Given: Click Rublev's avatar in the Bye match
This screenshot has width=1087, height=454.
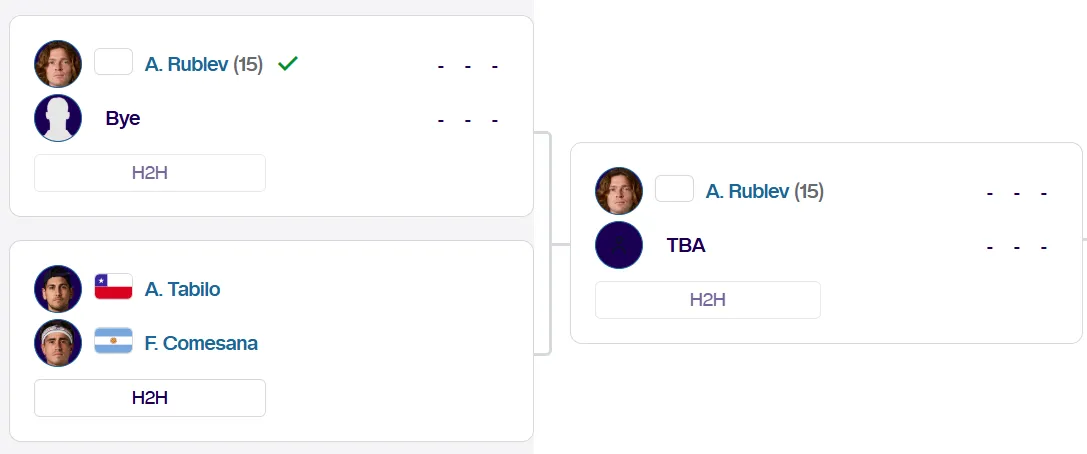Looking at the screenshot, I should click(x=58, y=64).
